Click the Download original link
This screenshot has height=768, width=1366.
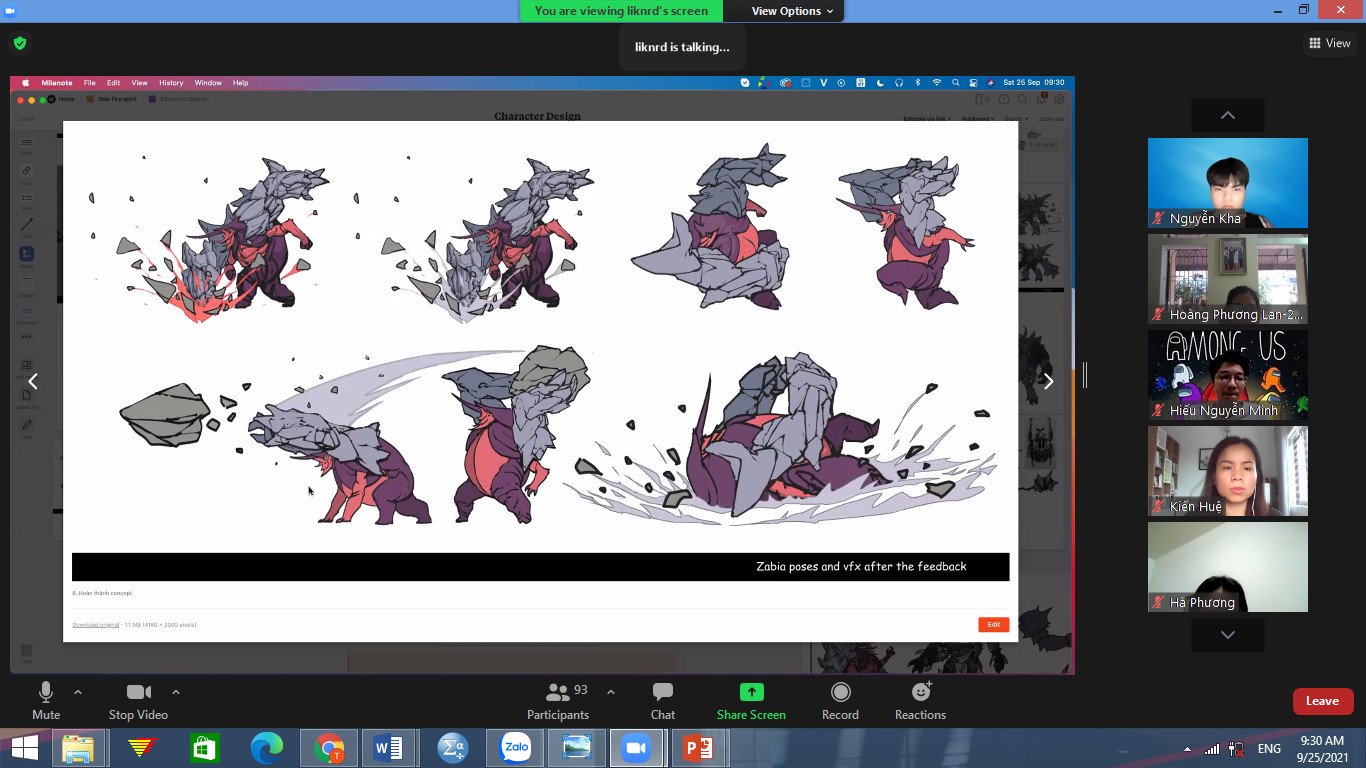point(95,624)
